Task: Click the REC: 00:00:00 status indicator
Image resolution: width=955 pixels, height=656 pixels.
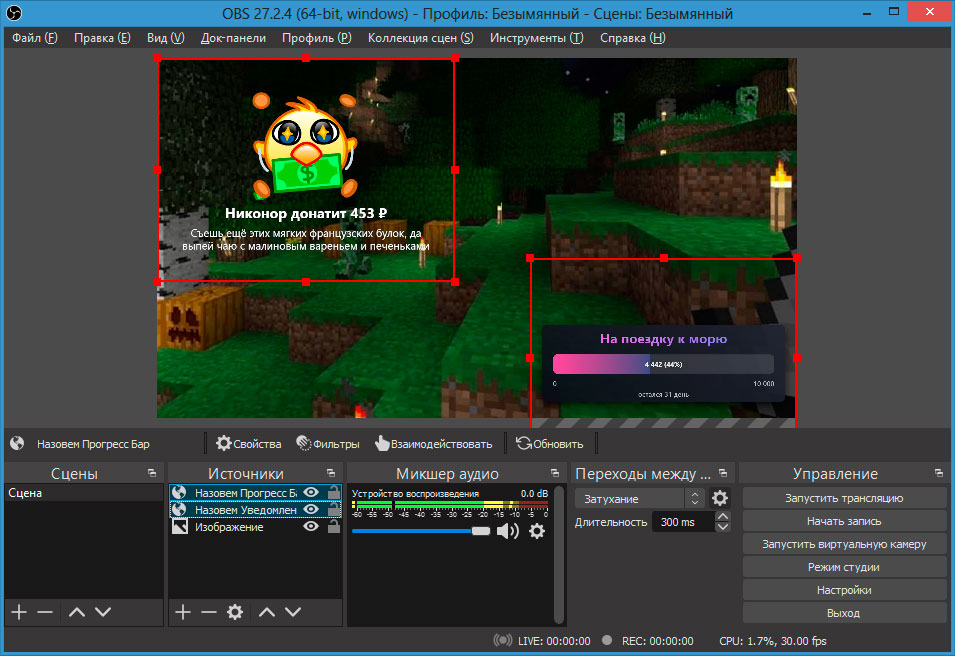Action: (647, 641)
